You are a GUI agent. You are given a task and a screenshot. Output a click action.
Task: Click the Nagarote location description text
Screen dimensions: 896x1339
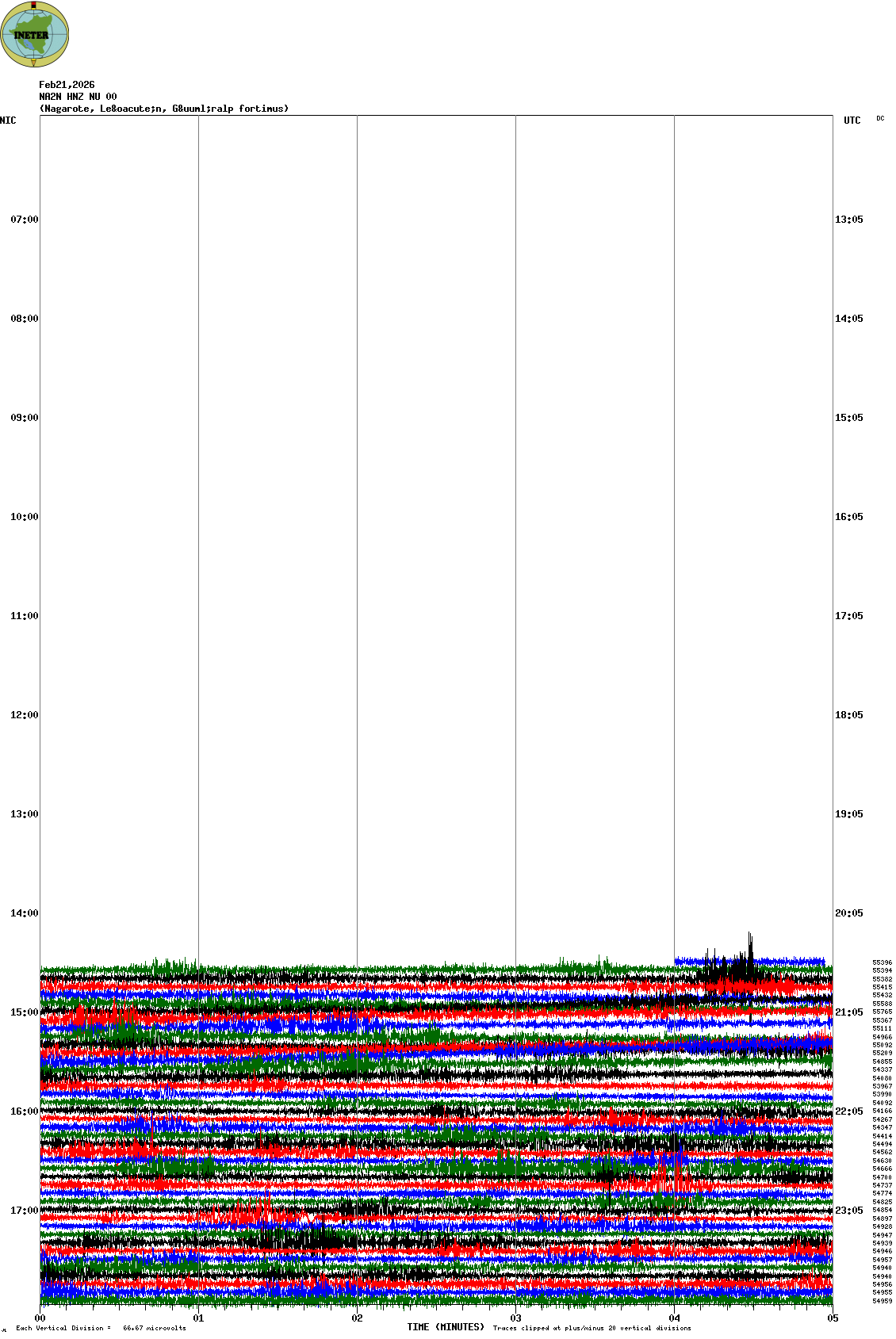[x=163, y=109]
